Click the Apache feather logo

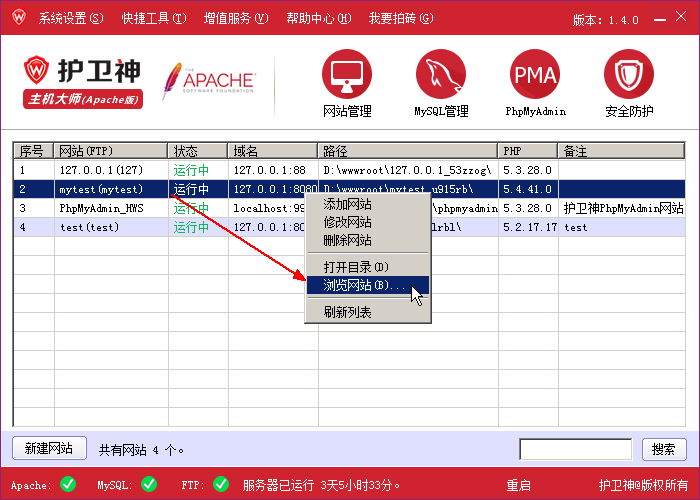(208, 81)
